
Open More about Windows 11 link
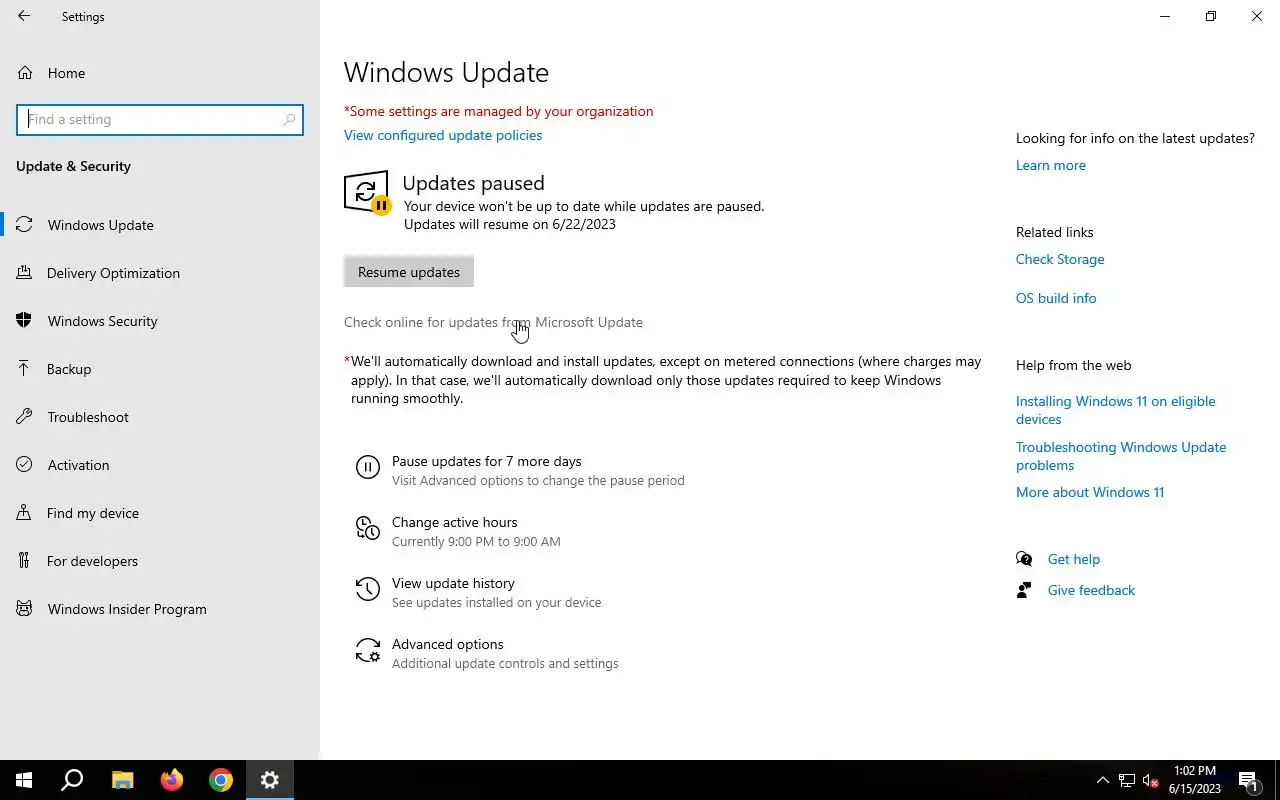[x=1090, y=492]
